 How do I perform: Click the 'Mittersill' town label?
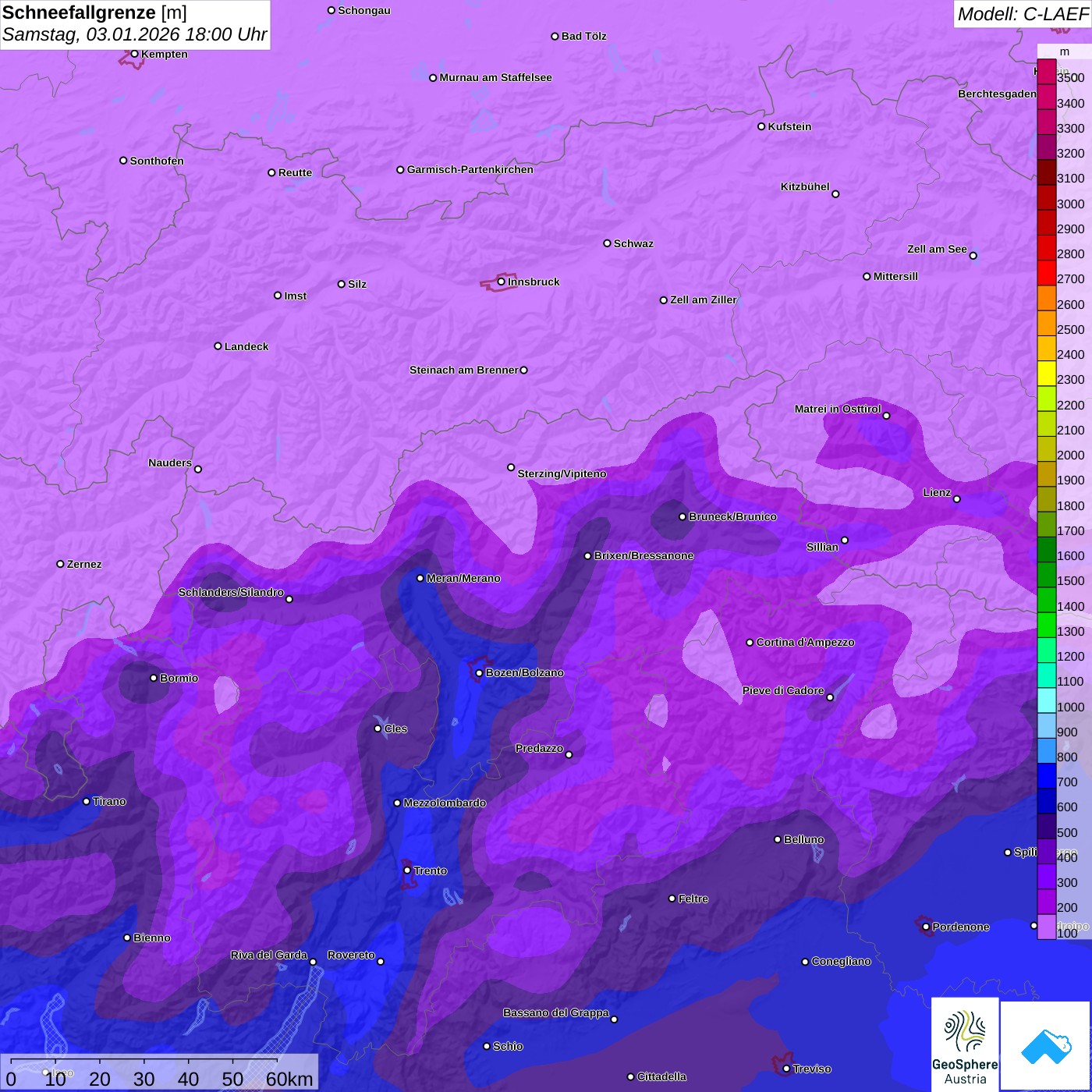[x=896, y=276]
